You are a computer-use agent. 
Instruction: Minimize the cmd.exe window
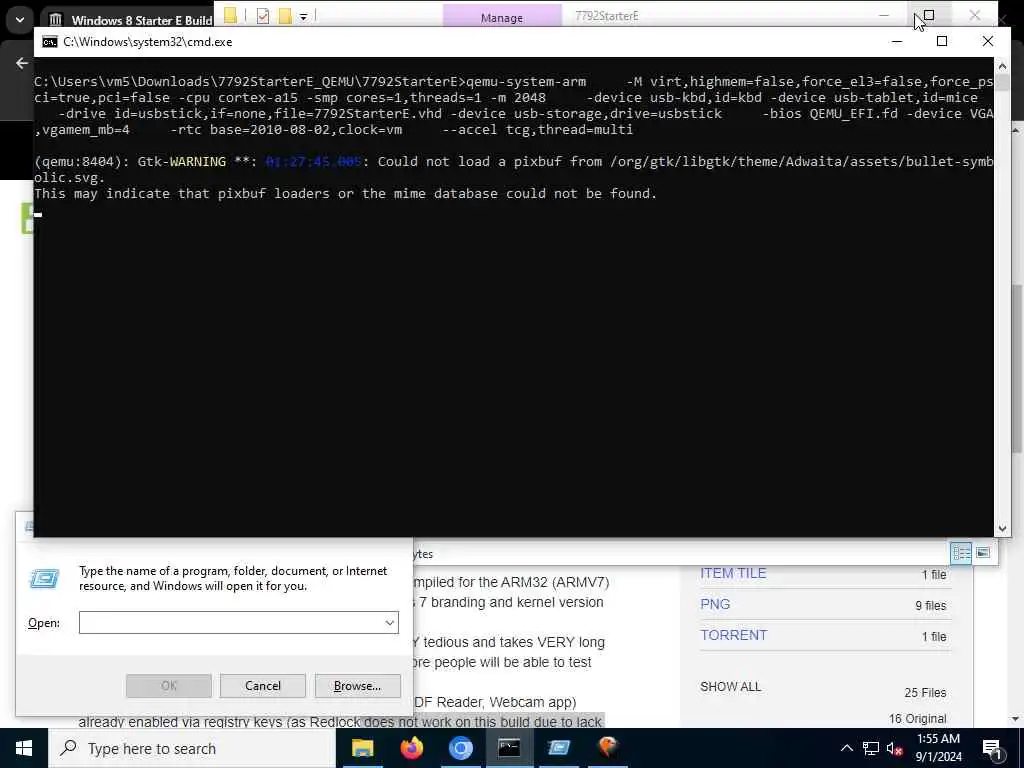tap(897, 42)
